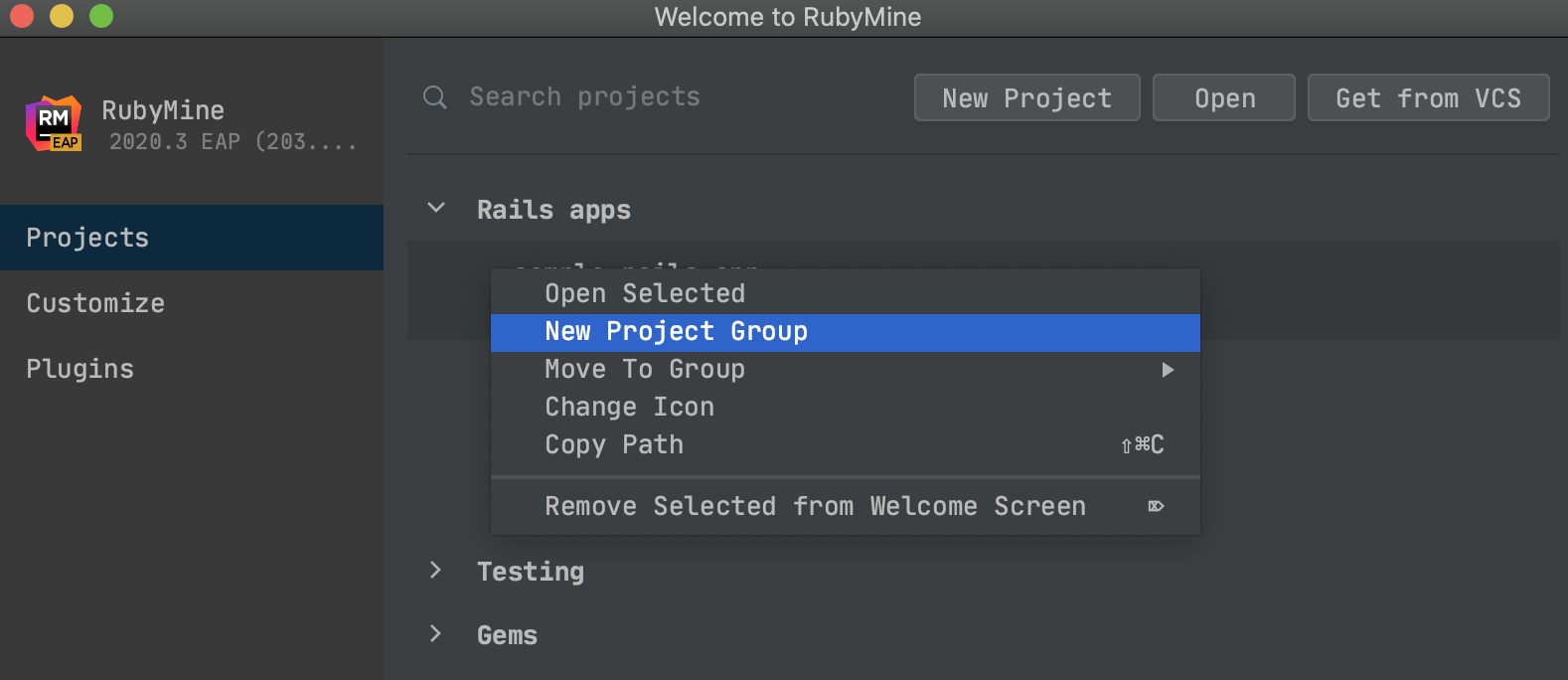
Task: Click the Open button
Action: [1224, 97]
